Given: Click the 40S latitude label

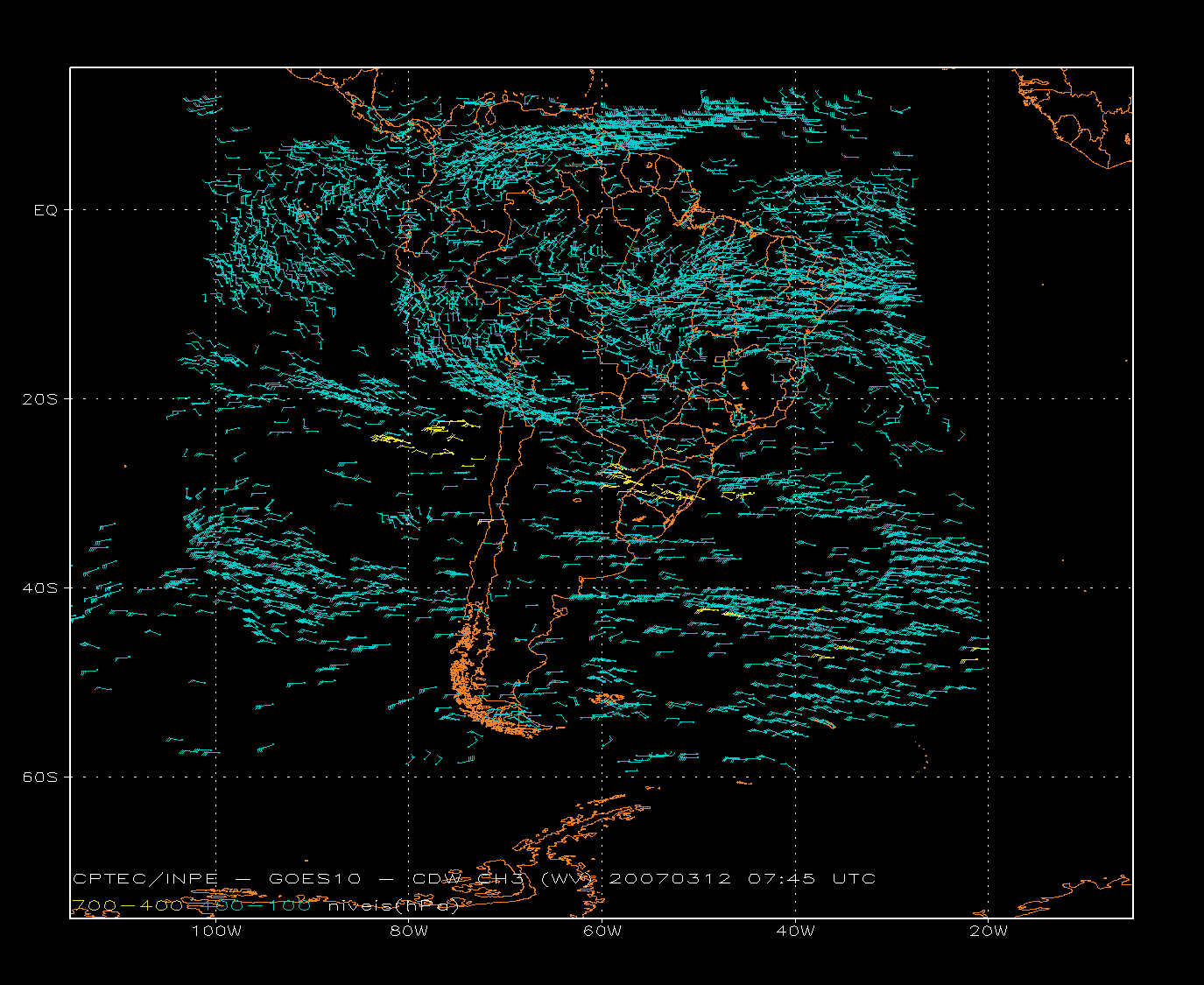Looking at the screenshot, I should 40,588.
